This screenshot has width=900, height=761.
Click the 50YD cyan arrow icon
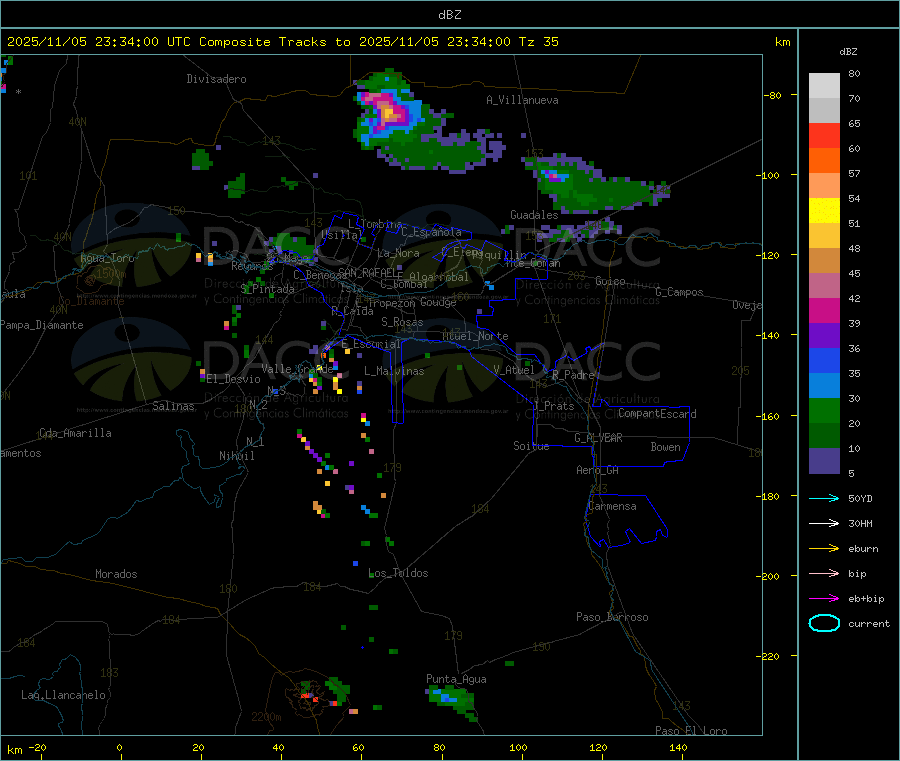pos(824,498)
